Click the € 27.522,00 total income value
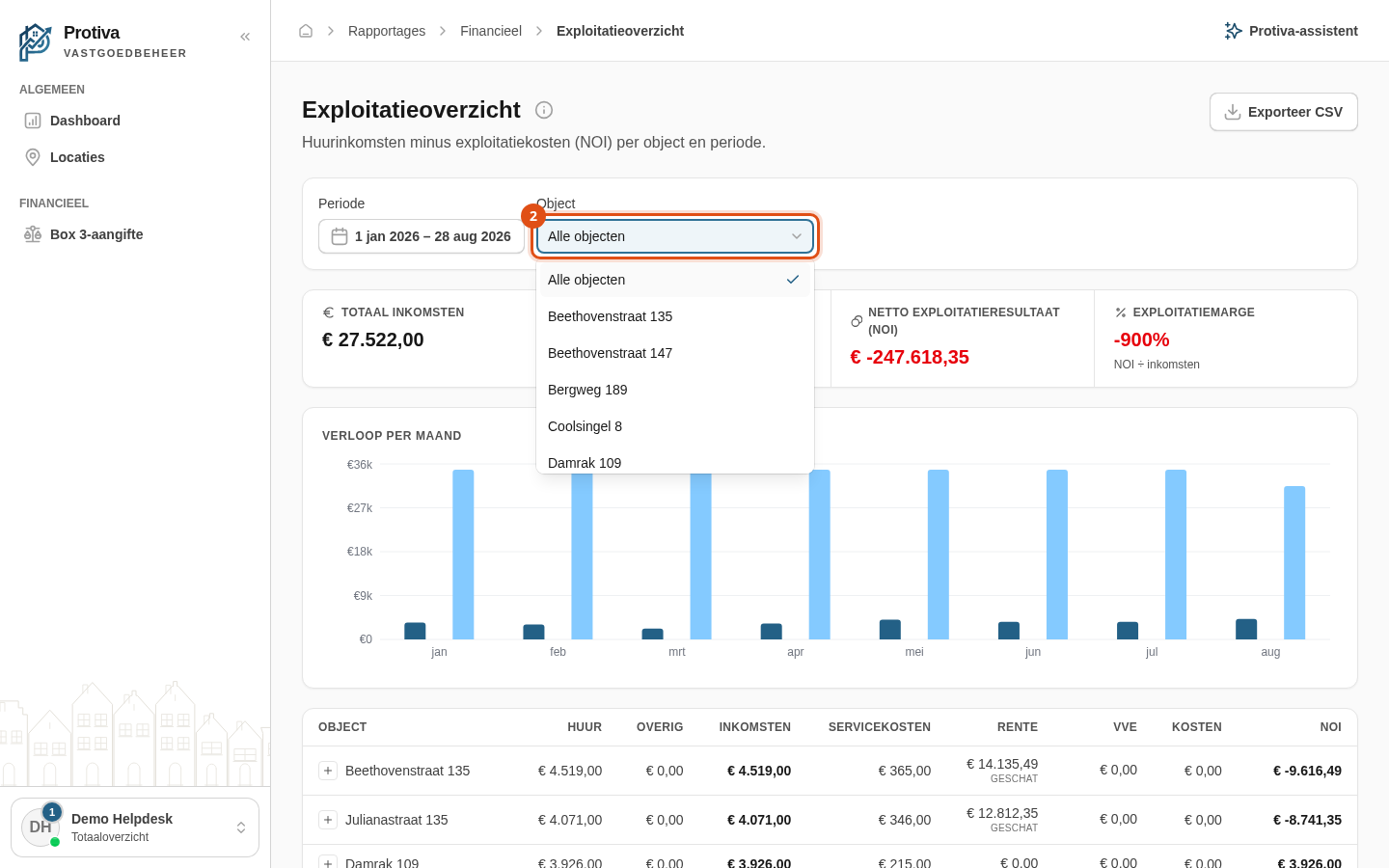This screenshot has width=1389, height=868. pos(373,339)
